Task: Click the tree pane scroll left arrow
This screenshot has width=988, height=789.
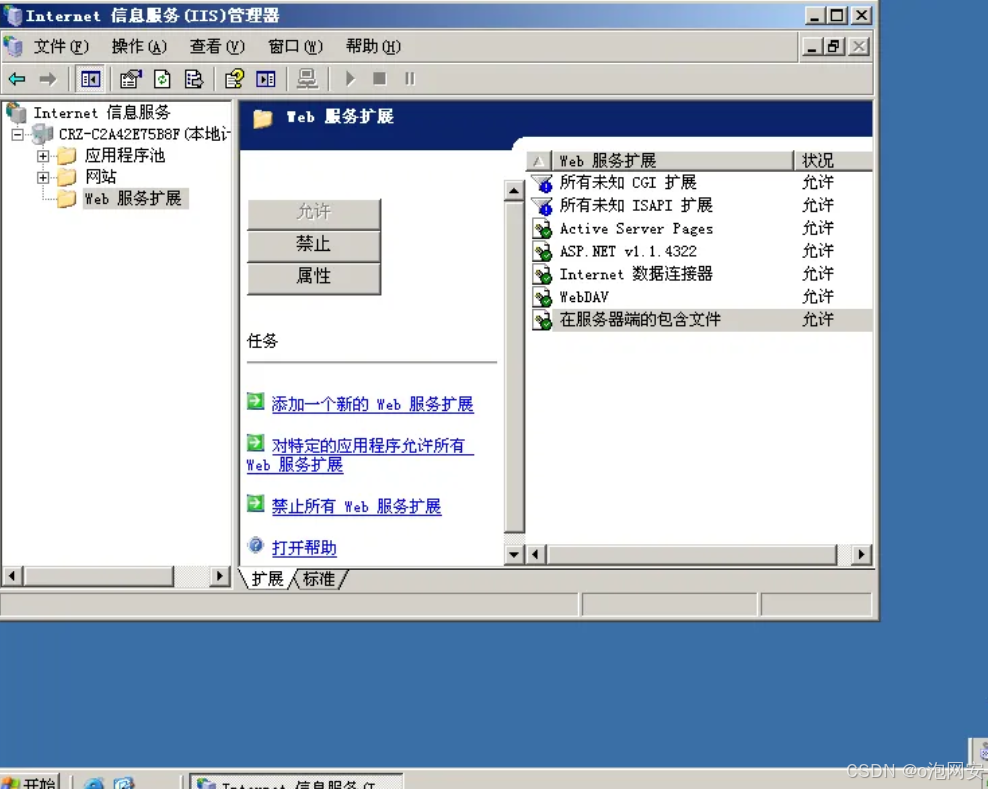Action: (x=12, y=576)
